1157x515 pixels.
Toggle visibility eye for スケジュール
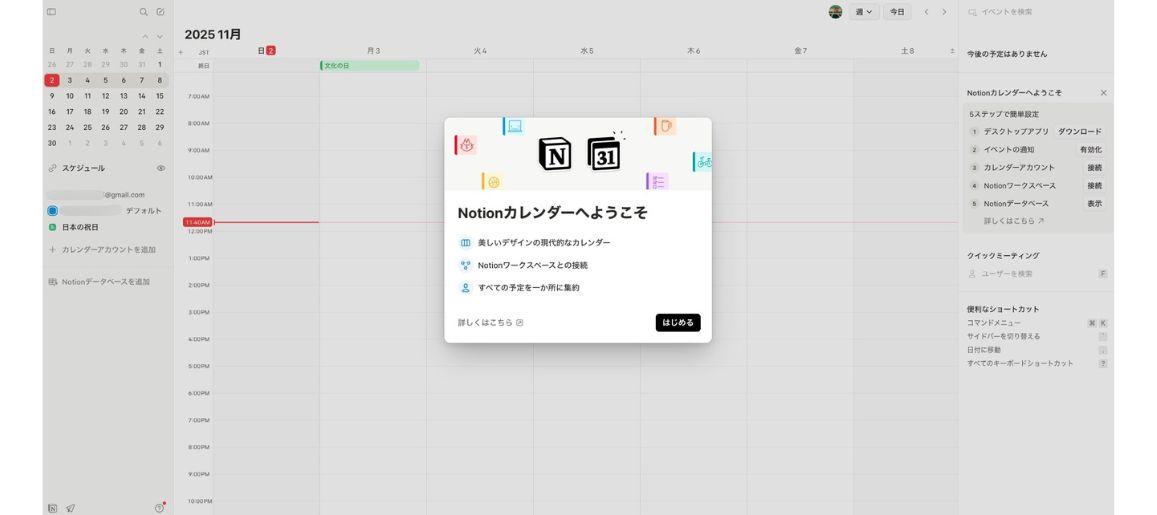click(161, 168)
